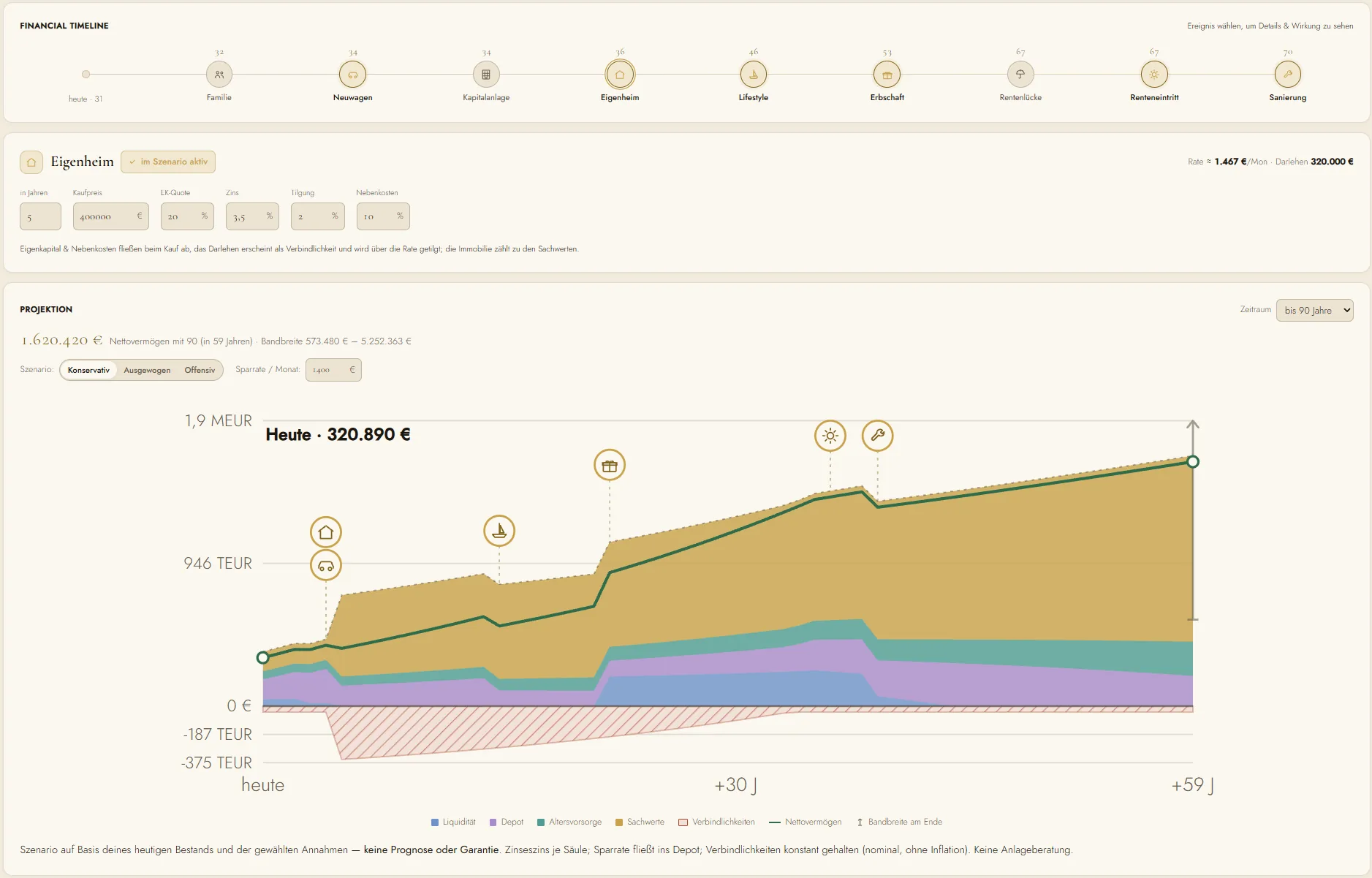Select the Erbschaft gift icon in timeline
The height and width of the screenshot is (878, 1372).
(887, 75)
